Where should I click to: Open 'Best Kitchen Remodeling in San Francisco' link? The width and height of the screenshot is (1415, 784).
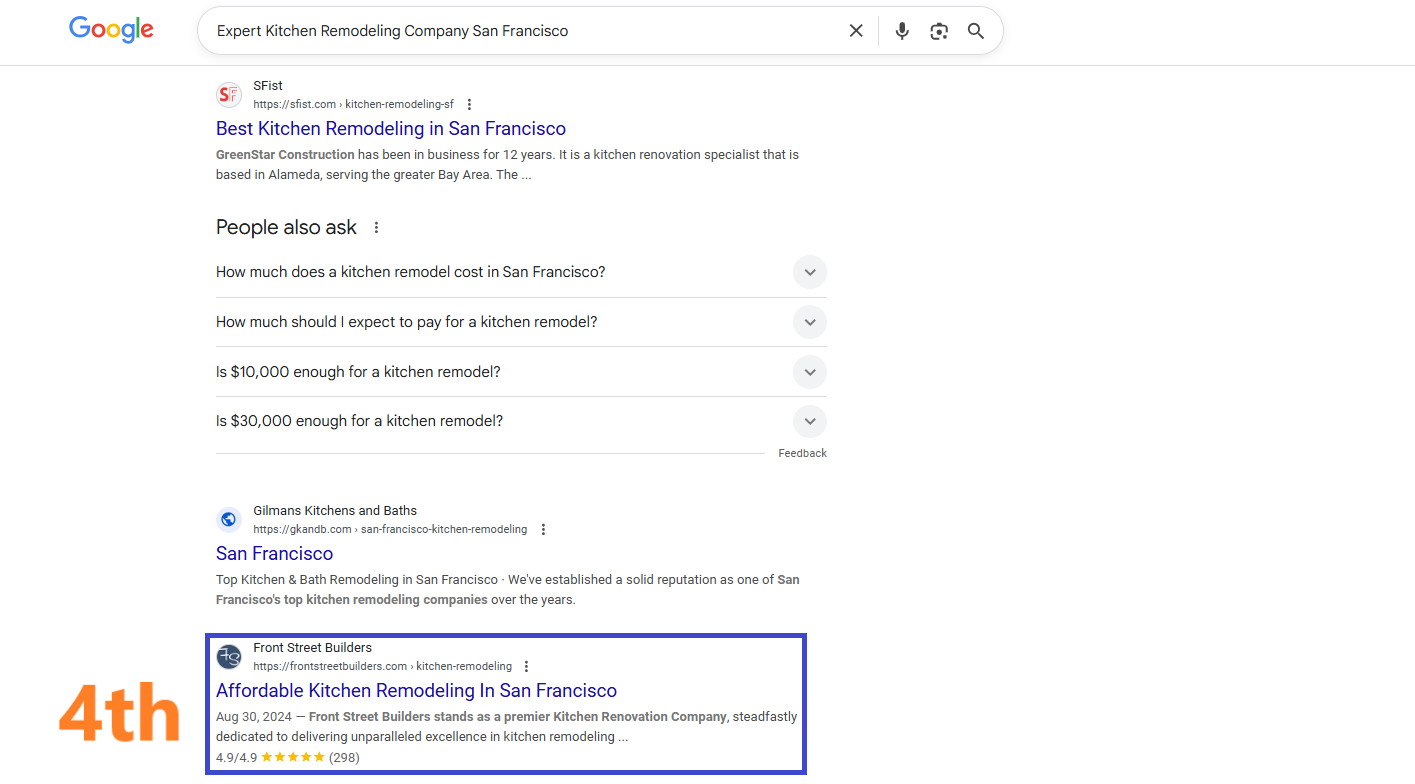[x=391, y=128]
